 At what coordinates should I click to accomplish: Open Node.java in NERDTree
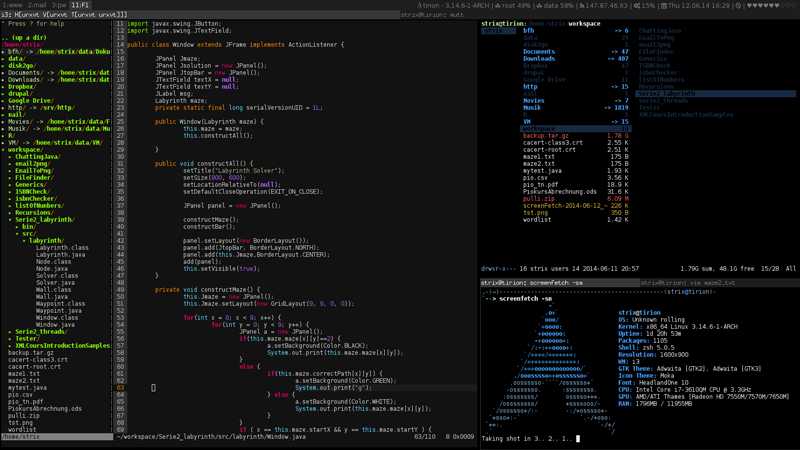tap(52, 268)
